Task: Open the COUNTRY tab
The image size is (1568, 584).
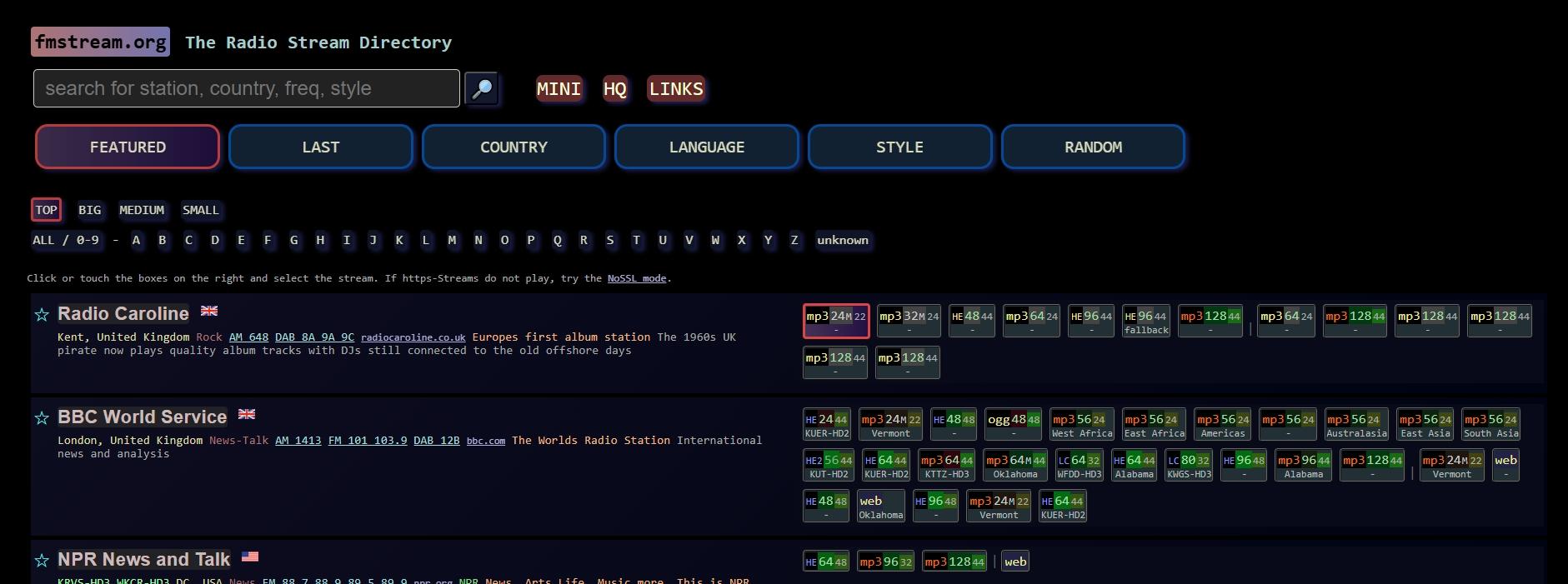Action: [513, 147]
